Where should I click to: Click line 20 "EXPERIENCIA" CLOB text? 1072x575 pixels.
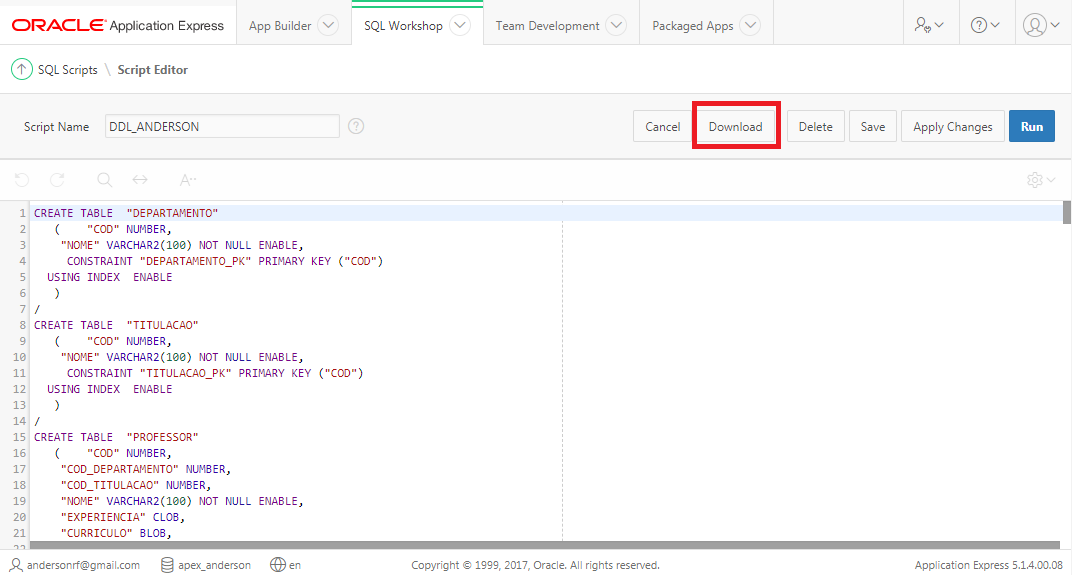[122, 518]
